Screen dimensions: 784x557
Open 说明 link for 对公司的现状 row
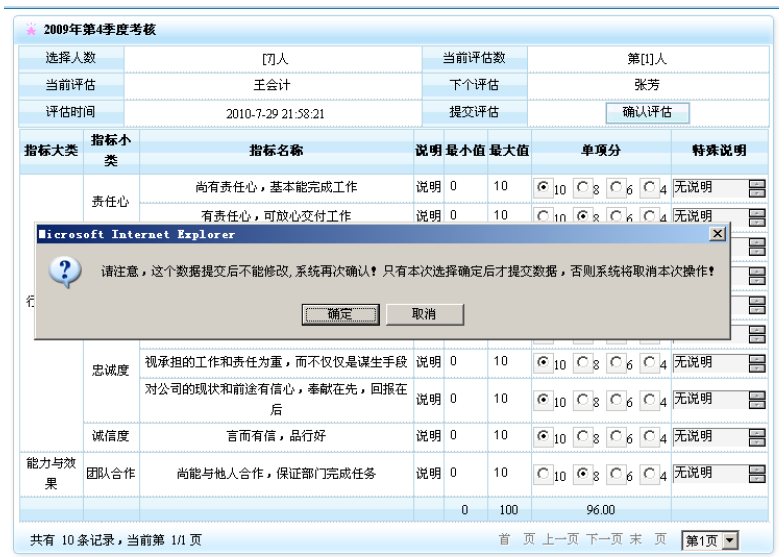(x=428, y=400)
